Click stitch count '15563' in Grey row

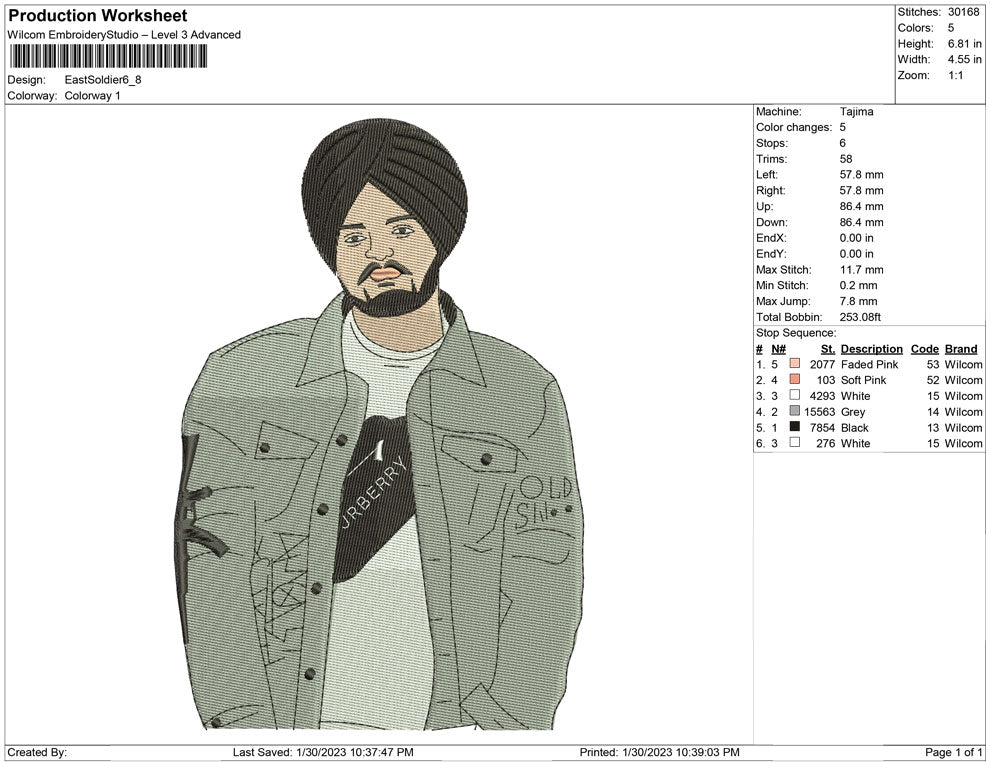[x=819, y=412]
